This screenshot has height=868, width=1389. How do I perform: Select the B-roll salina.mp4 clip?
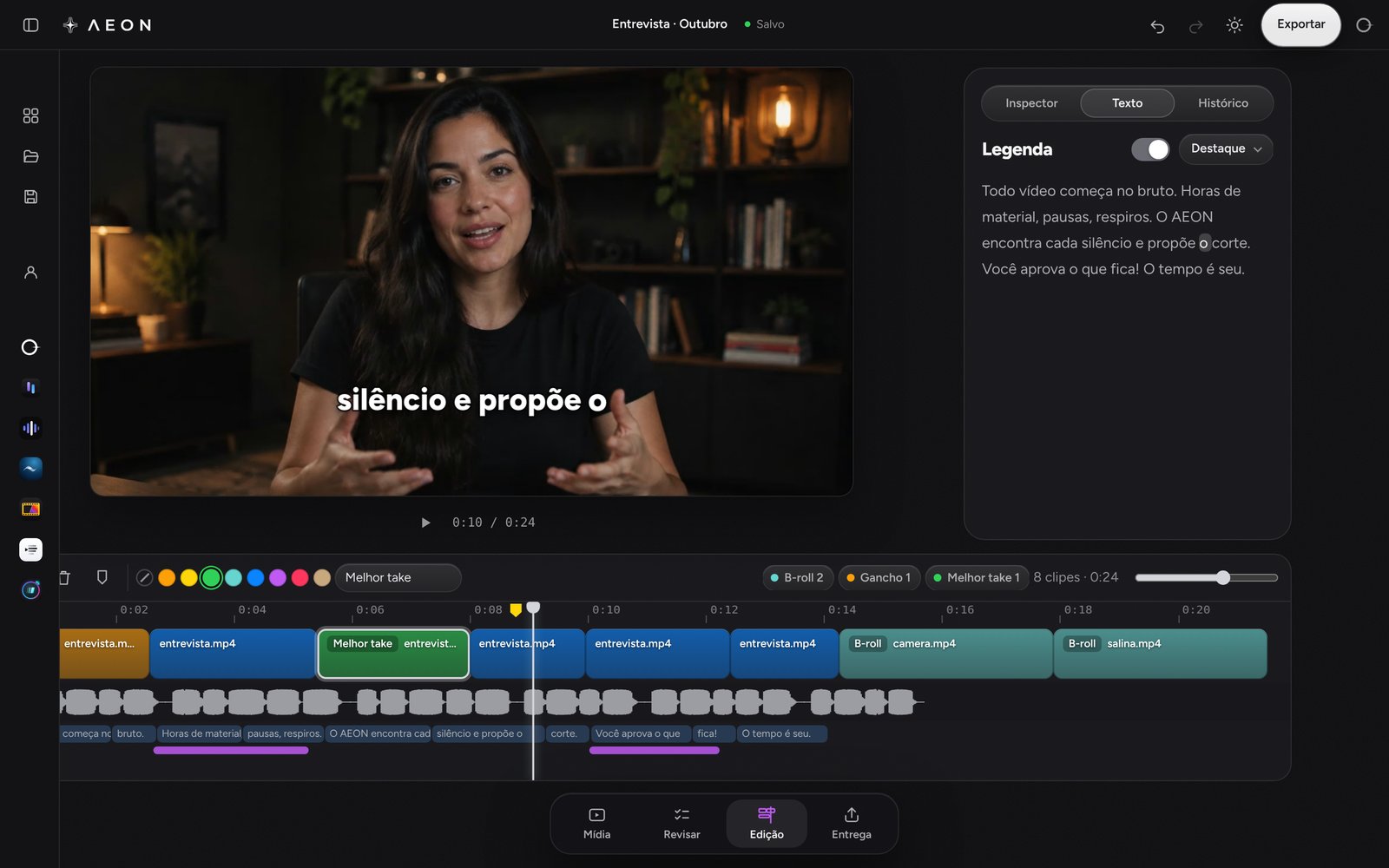point(1161,654)
